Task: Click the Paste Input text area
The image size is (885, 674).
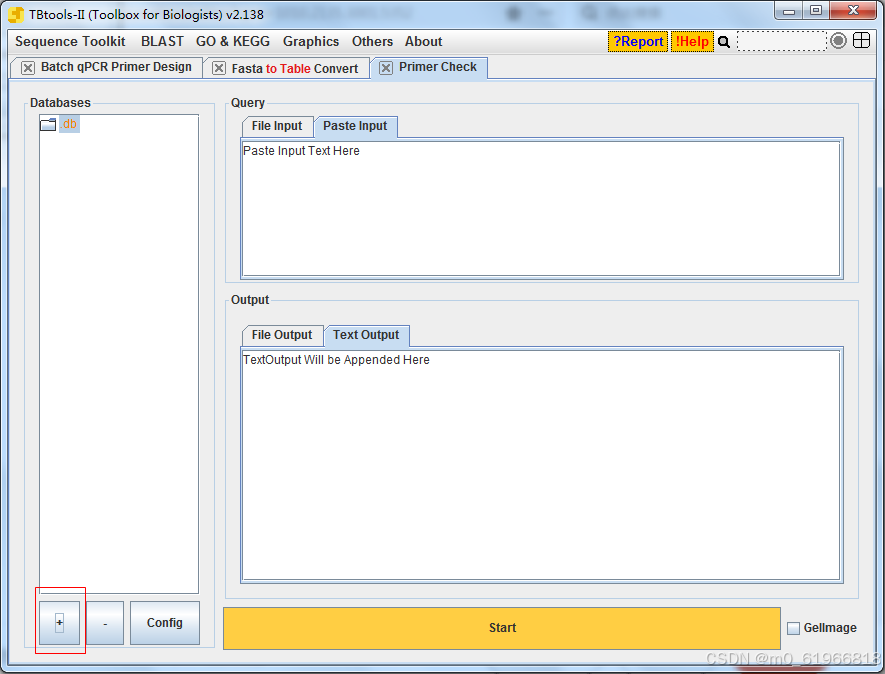Action: click(x=541, y=208)
